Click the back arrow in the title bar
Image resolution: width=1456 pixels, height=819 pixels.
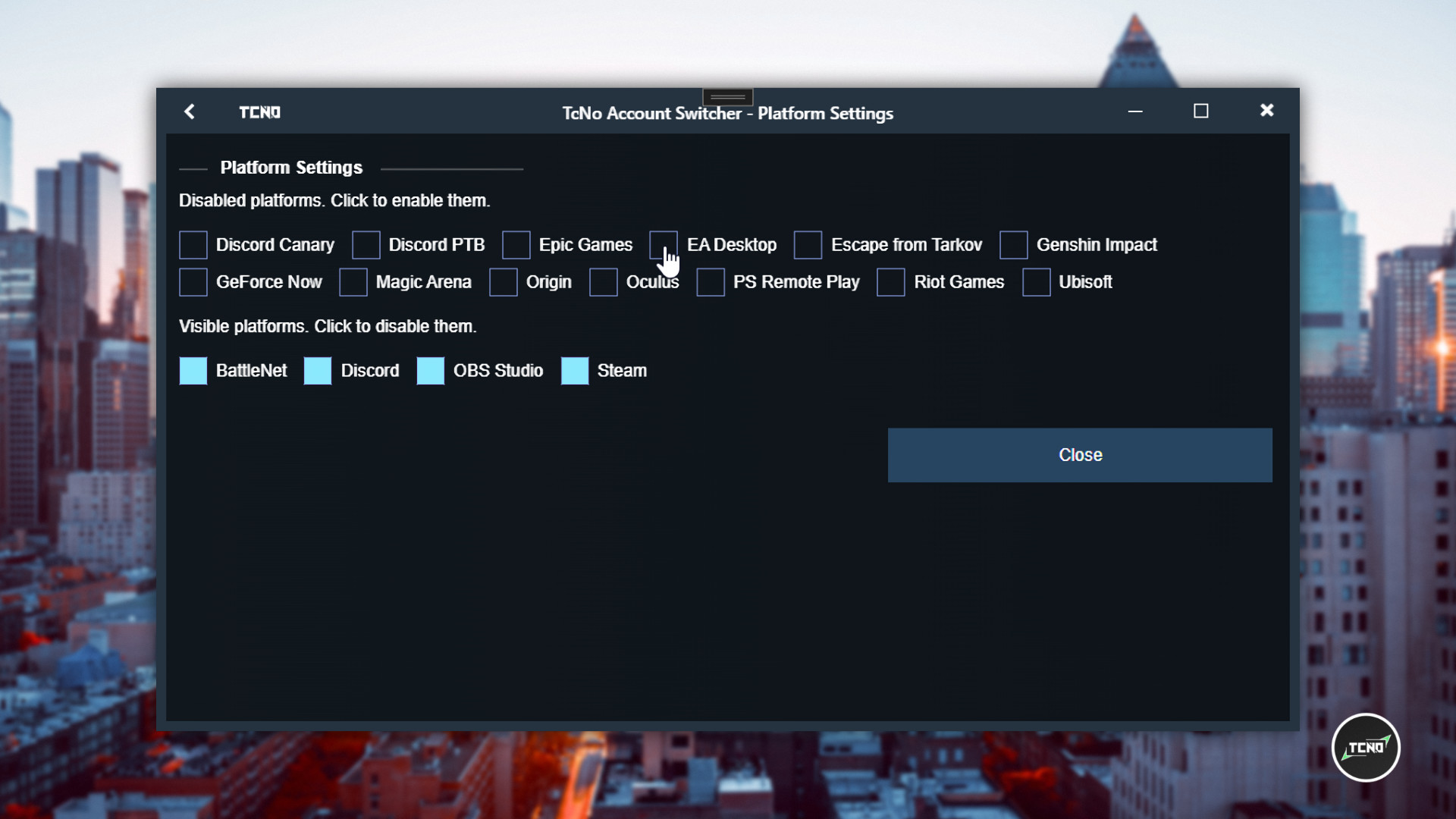(x=190, y=111)
